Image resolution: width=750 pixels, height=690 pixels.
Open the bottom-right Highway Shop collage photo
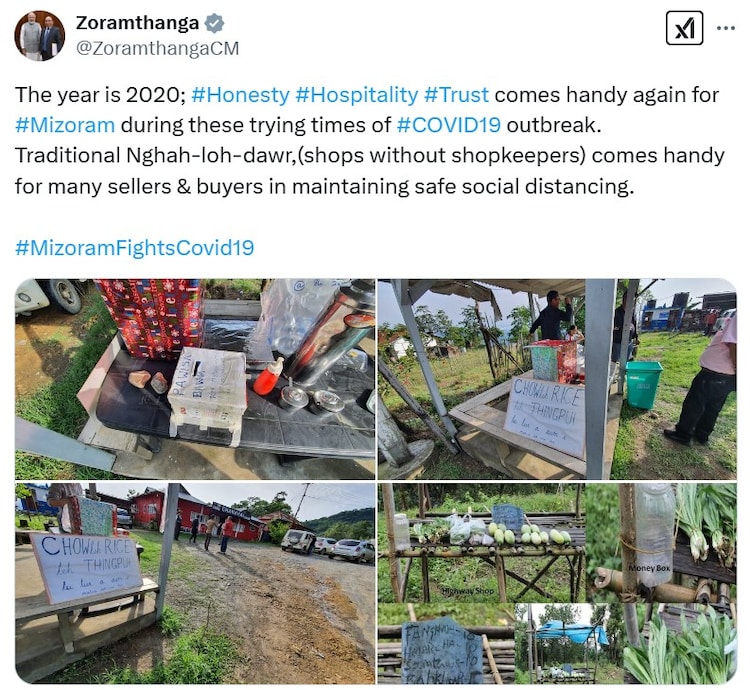coord(557,583)
